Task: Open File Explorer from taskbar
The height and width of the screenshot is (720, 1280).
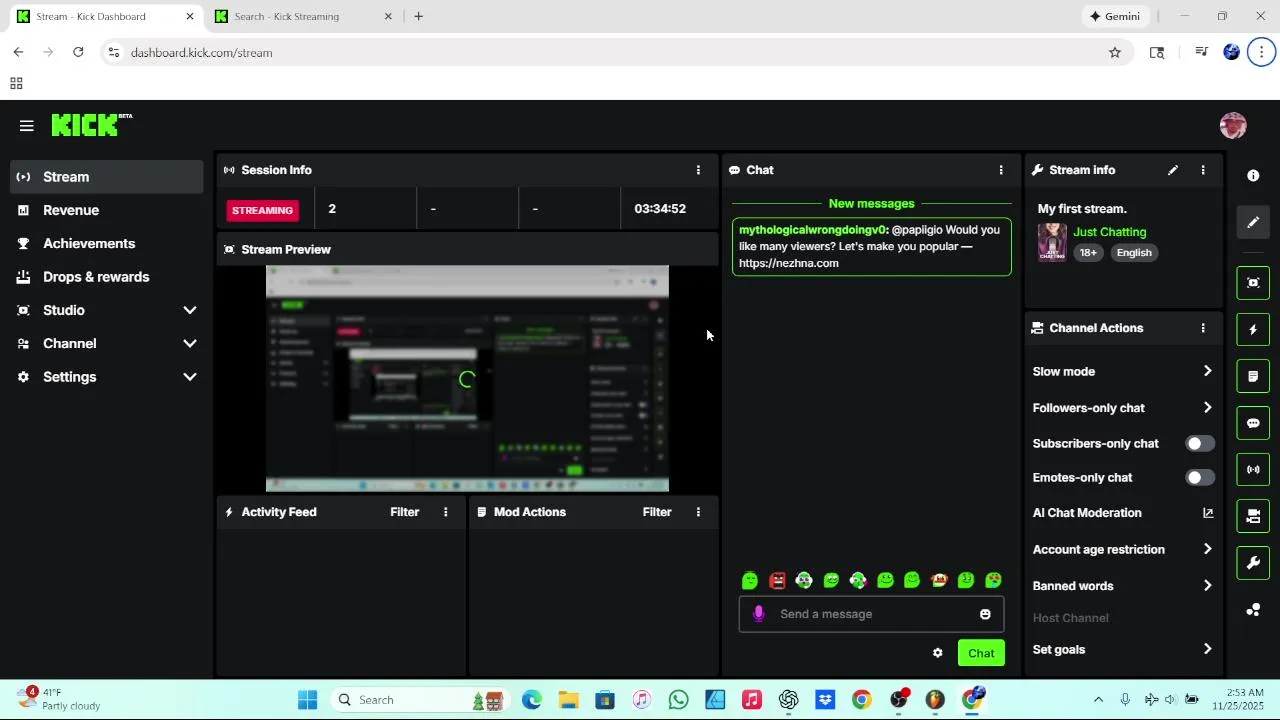Action: coord(568,700)
